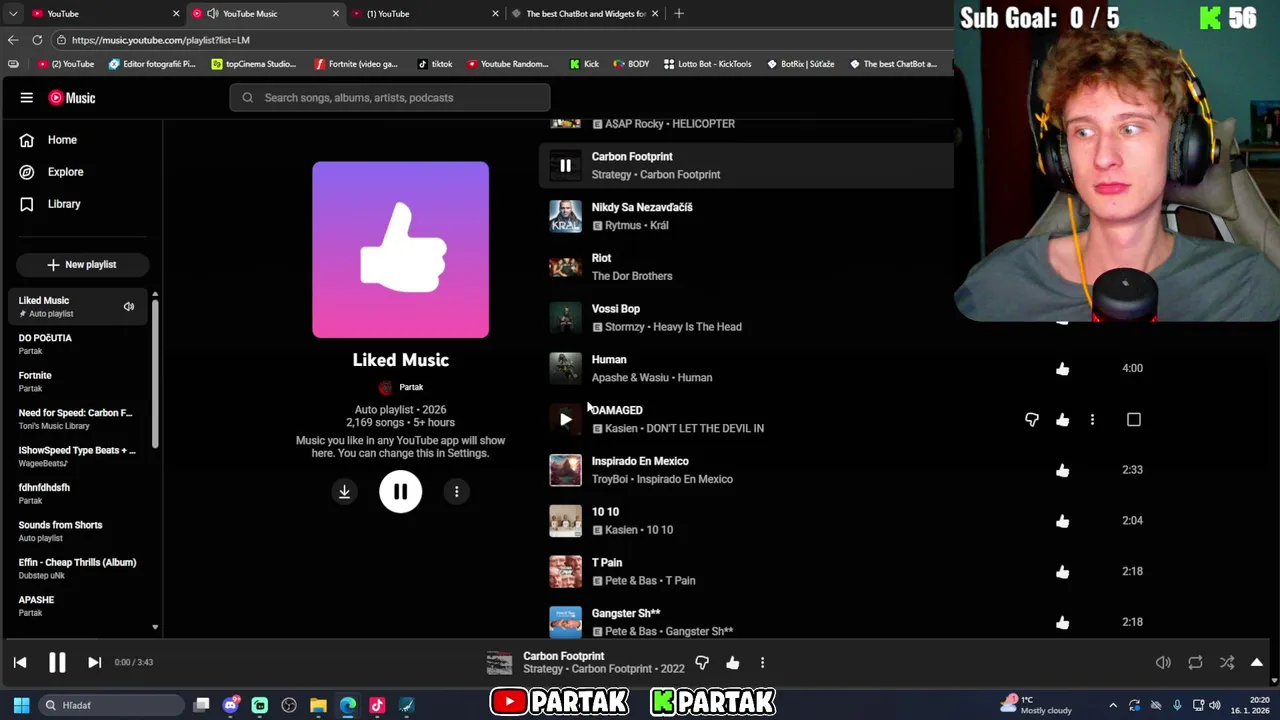Expand the player page with the arrow

point(1257,663)
